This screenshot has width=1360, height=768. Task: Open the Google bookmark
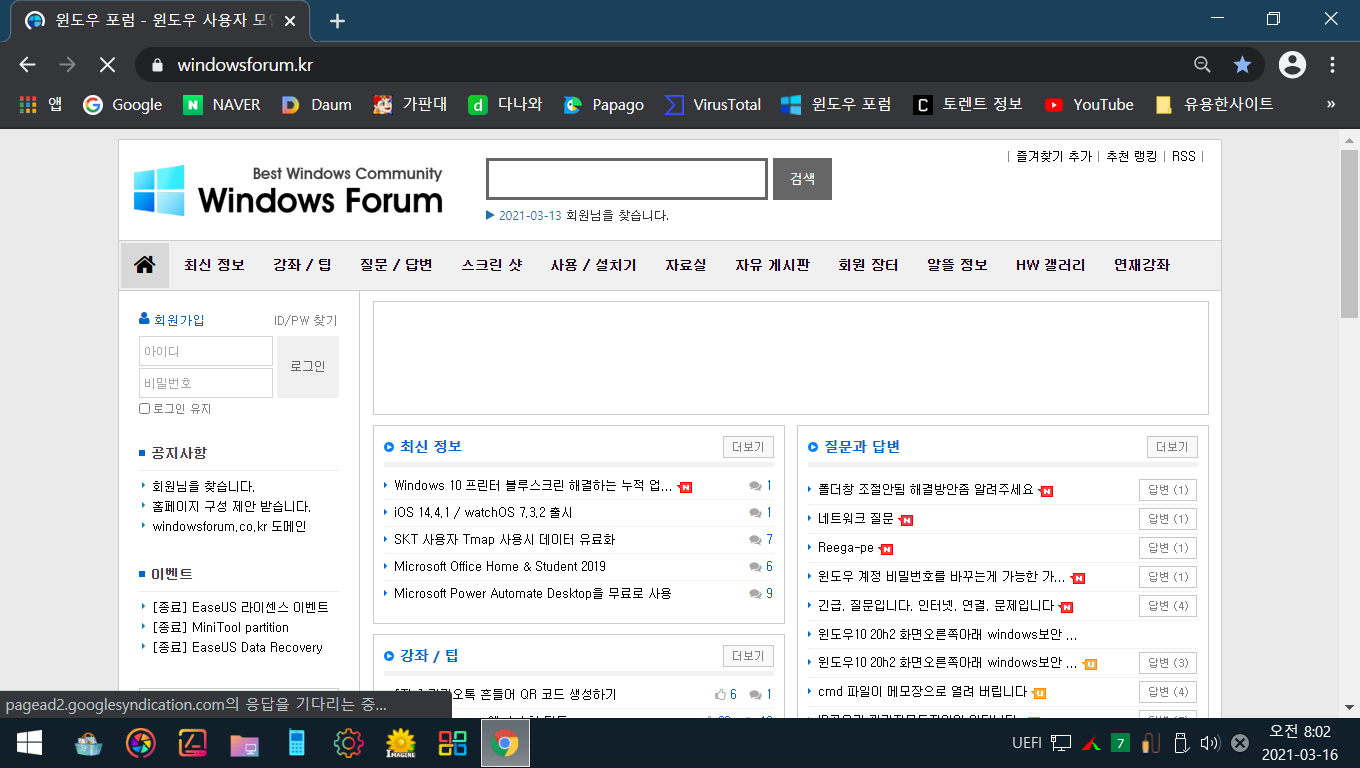(x=123, y=104)
